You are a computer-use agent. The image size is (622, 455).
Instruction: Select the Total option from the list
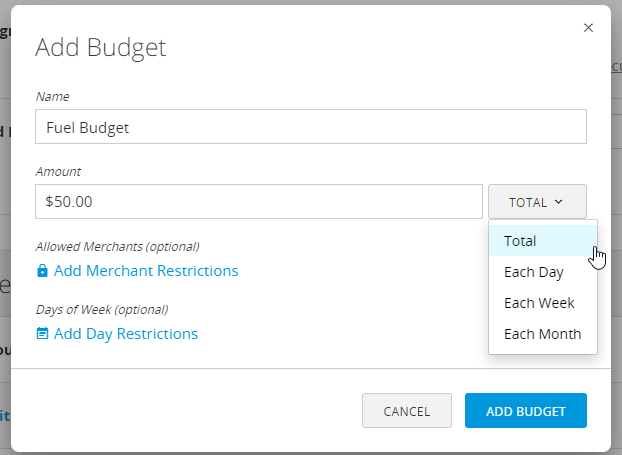[520, 241]
